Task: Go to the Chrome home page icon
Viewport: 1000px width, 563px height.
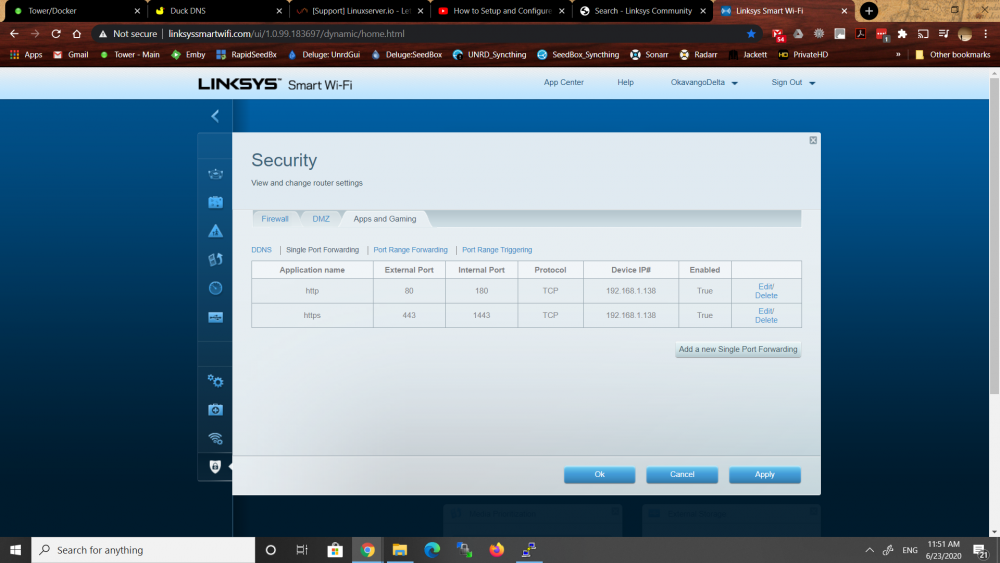Action: pyautogui.click(x=77, y=34)
